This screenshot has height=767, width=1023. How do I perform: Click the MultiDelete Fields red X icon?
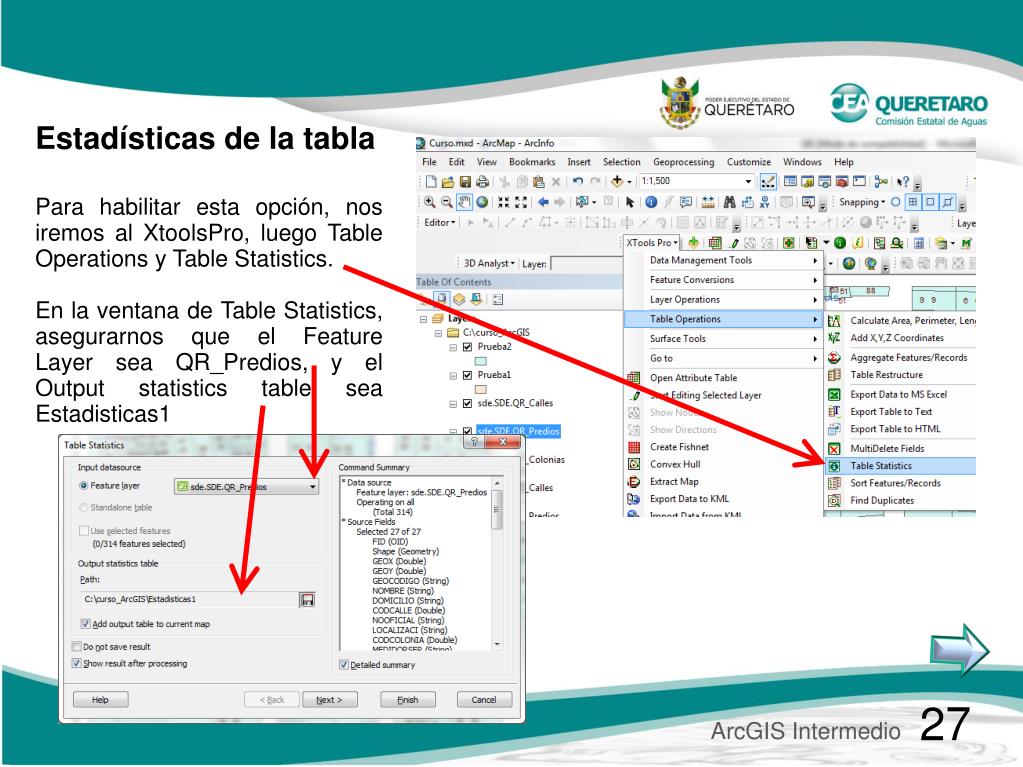pos(834,449)
